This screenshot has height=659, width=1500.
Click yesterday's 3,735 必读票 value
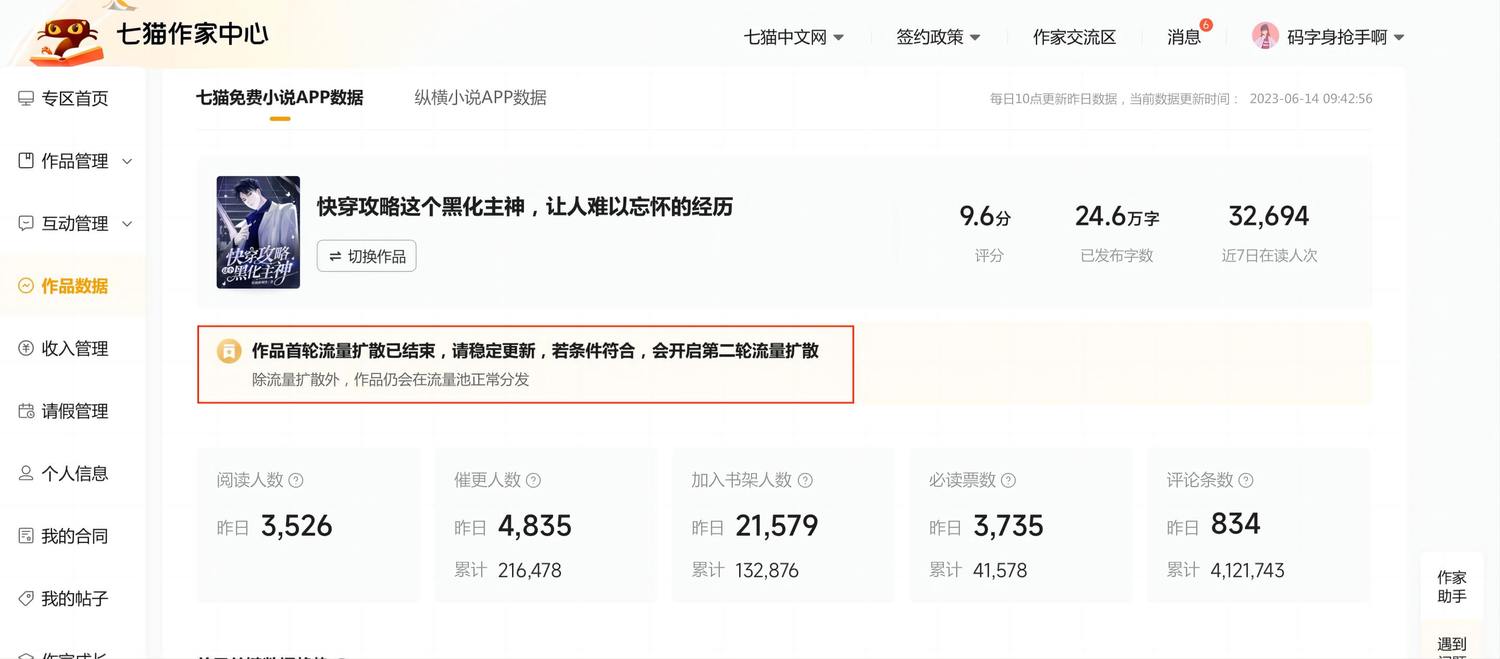(x=1008, y=526)
